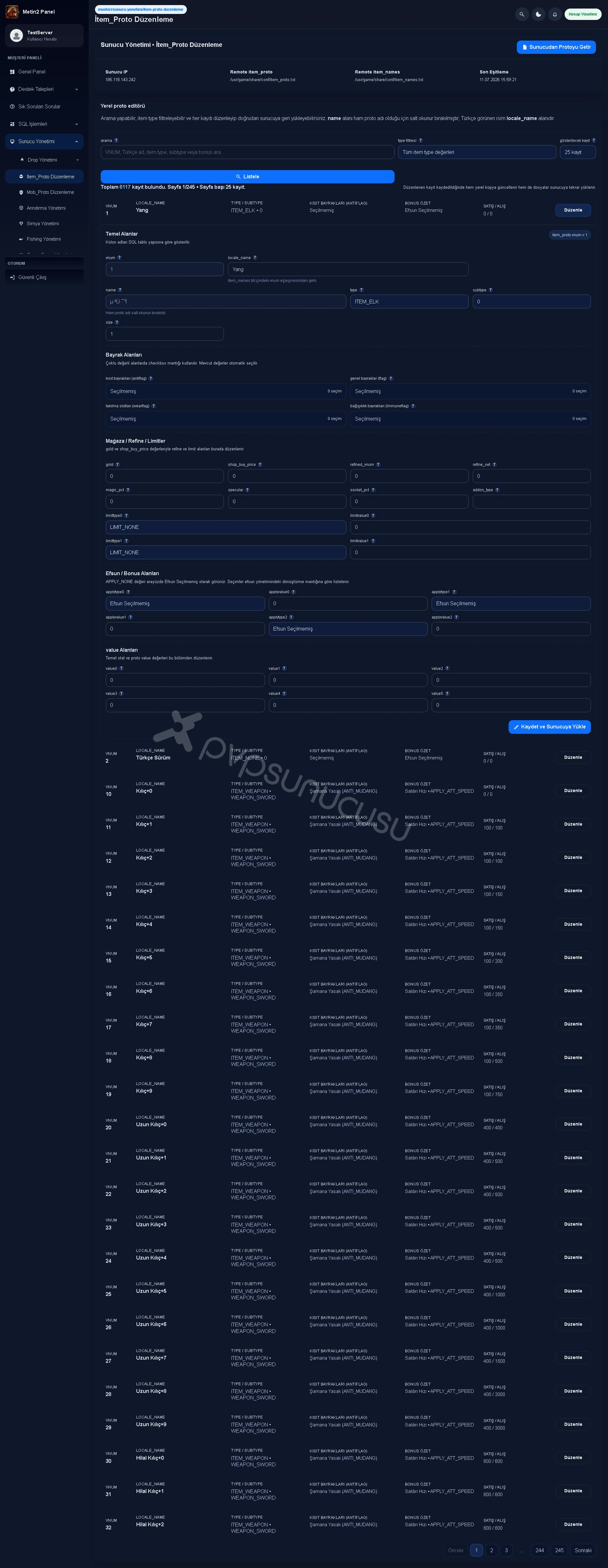
Task: Open the limittype0 LIMIT_NONE selector
Action: pos(226,527)
